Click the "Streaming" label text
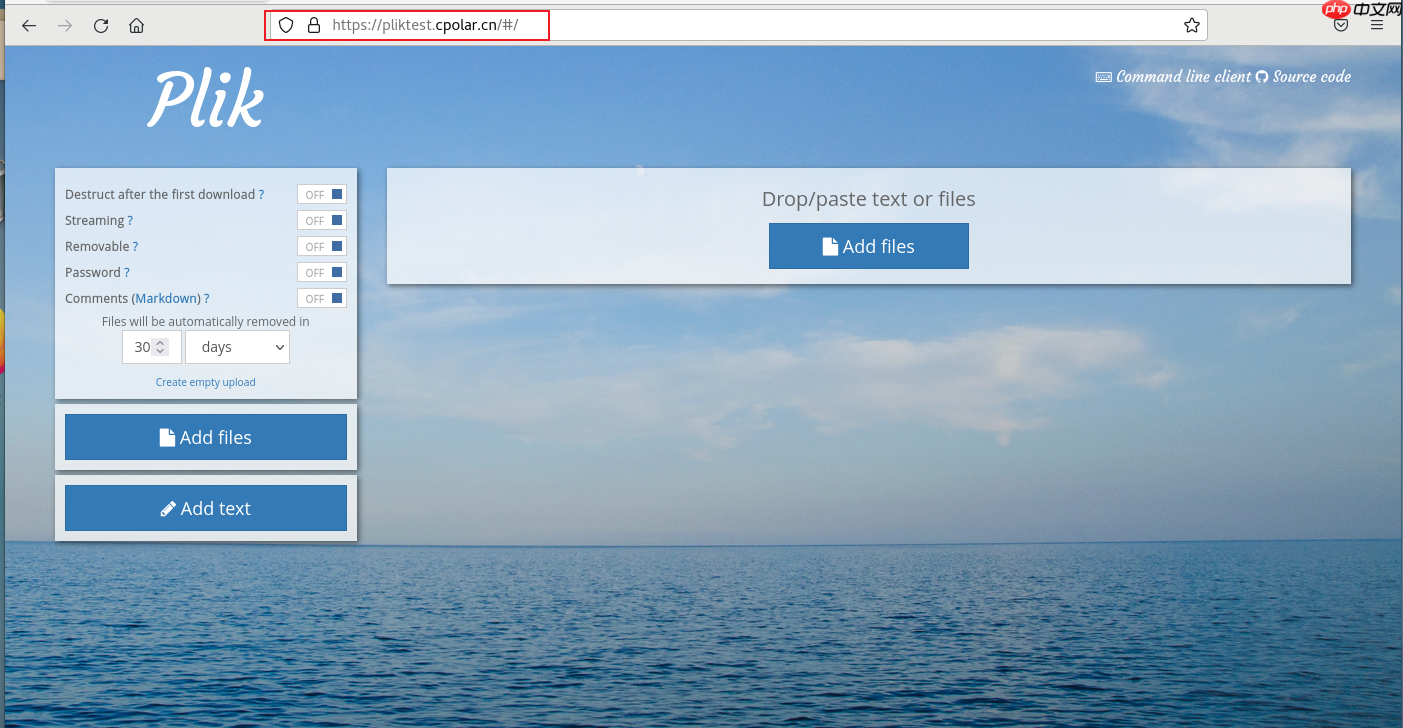 pyautogui.click(x=95, y=220)
